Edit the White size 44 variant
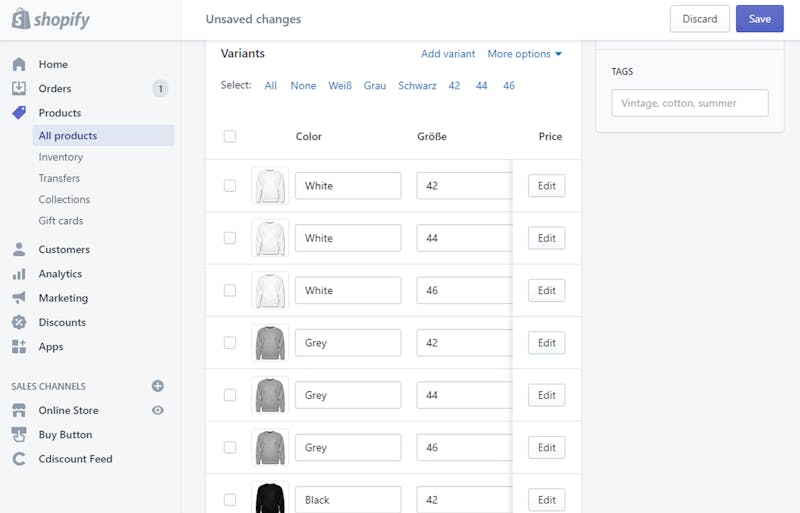This screenshot has height=513, width=800. (546, 238)
